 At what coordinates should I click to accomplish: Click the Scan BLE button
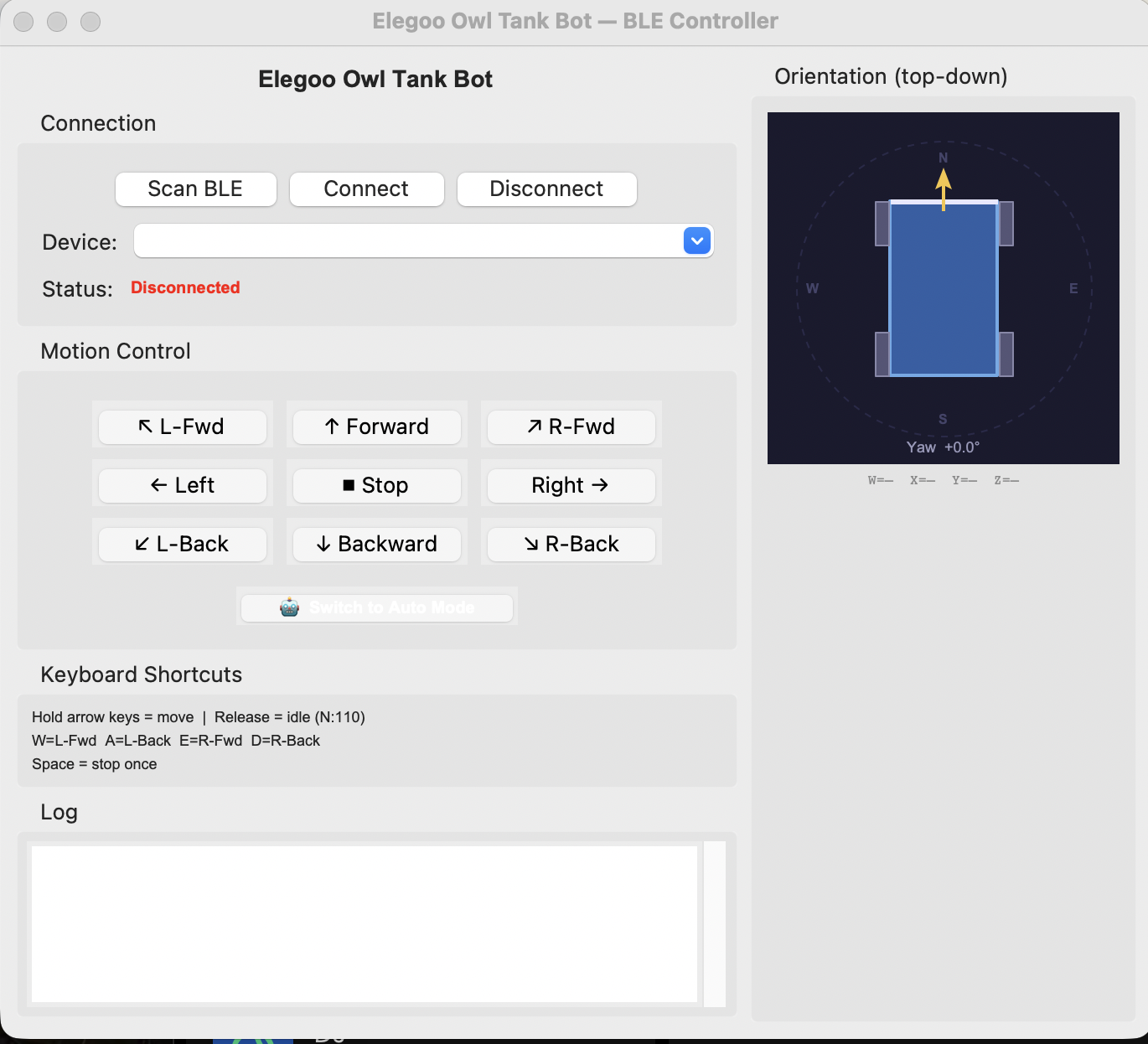tap(195, 189)
